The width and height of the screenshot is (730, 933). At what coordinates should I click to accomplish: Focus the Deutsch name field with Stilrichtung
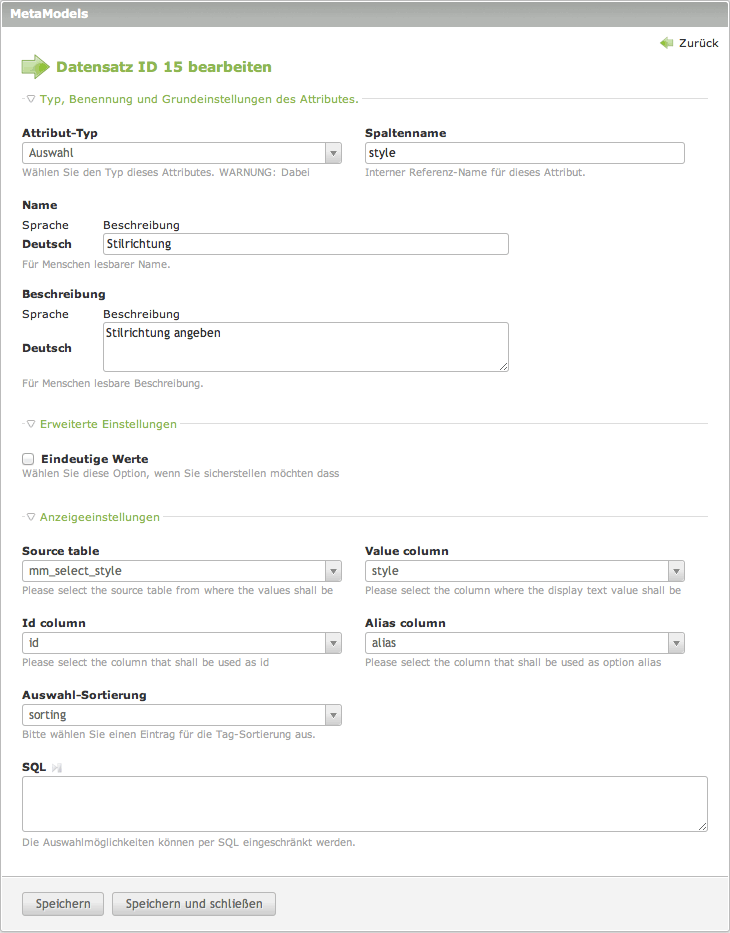click(x=305, y=244)
